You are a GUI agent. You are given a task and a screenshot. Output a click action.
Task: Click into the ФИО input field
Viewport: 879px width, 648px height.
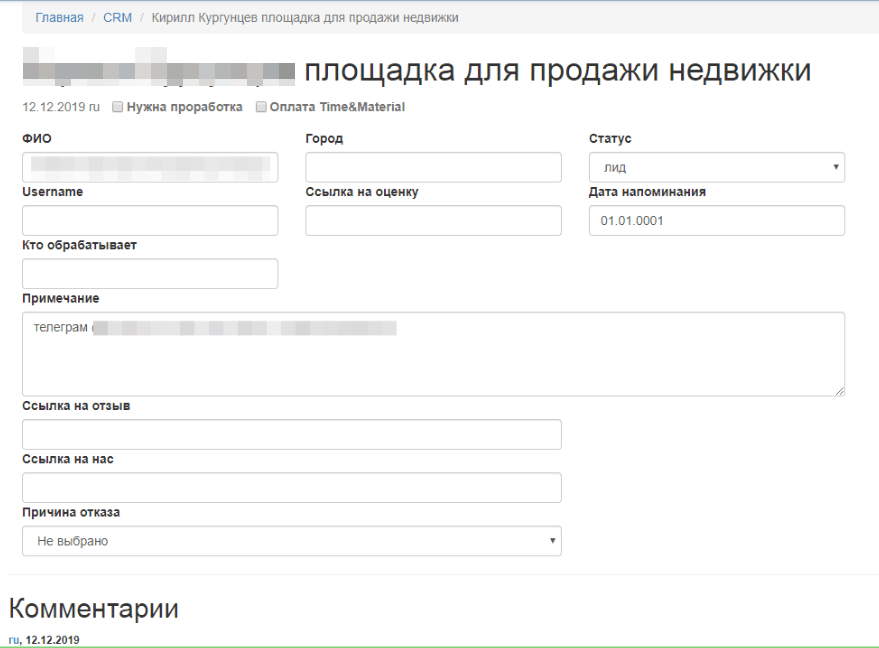(x=150, y=167)
